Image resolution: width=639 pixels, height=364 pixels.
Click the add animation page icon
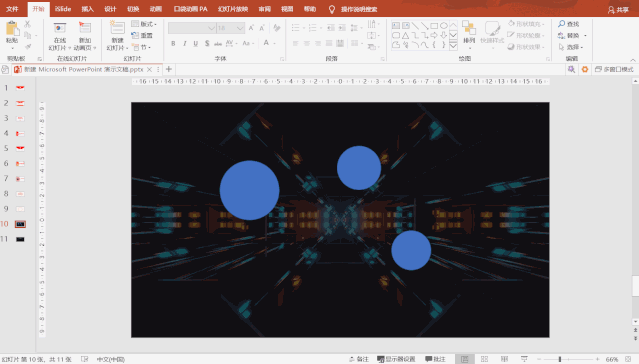85,28
